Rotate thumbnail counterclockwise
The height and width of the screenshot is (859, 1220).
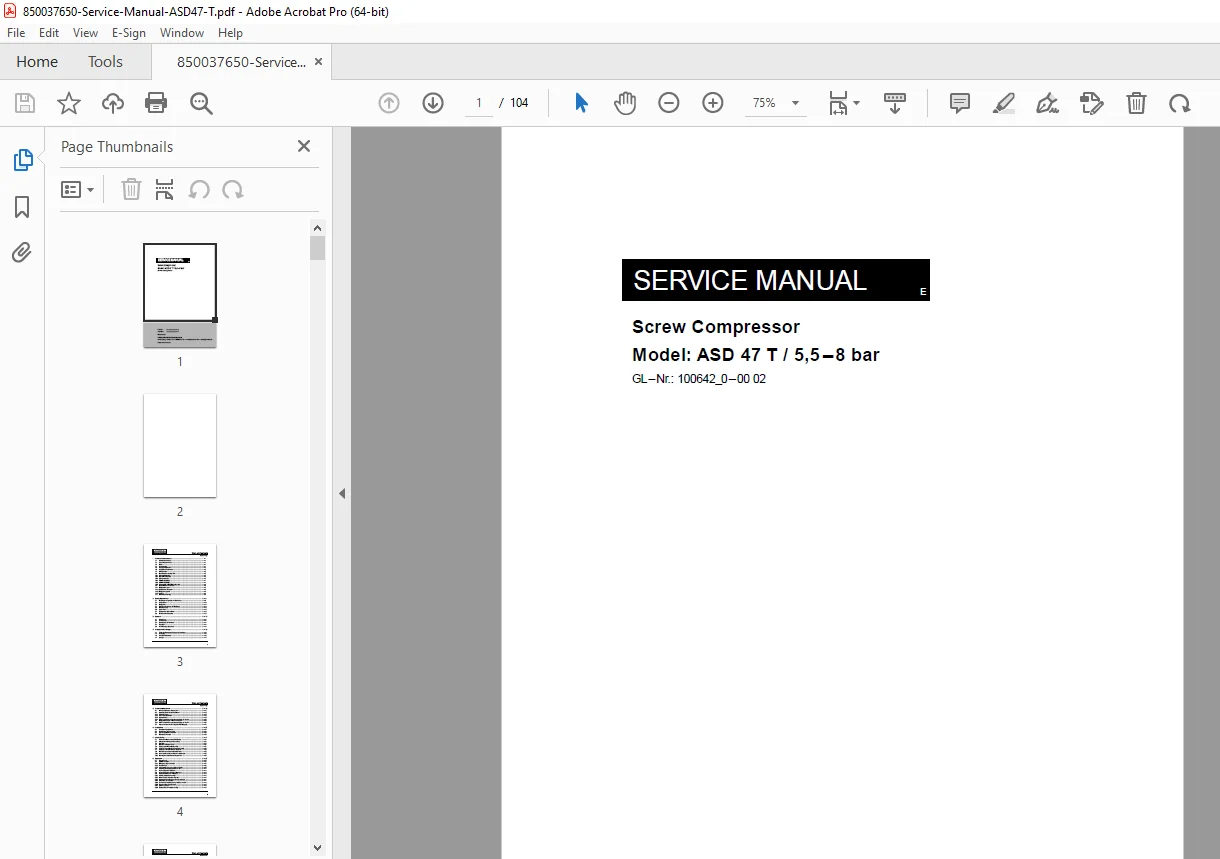(199, 190)
